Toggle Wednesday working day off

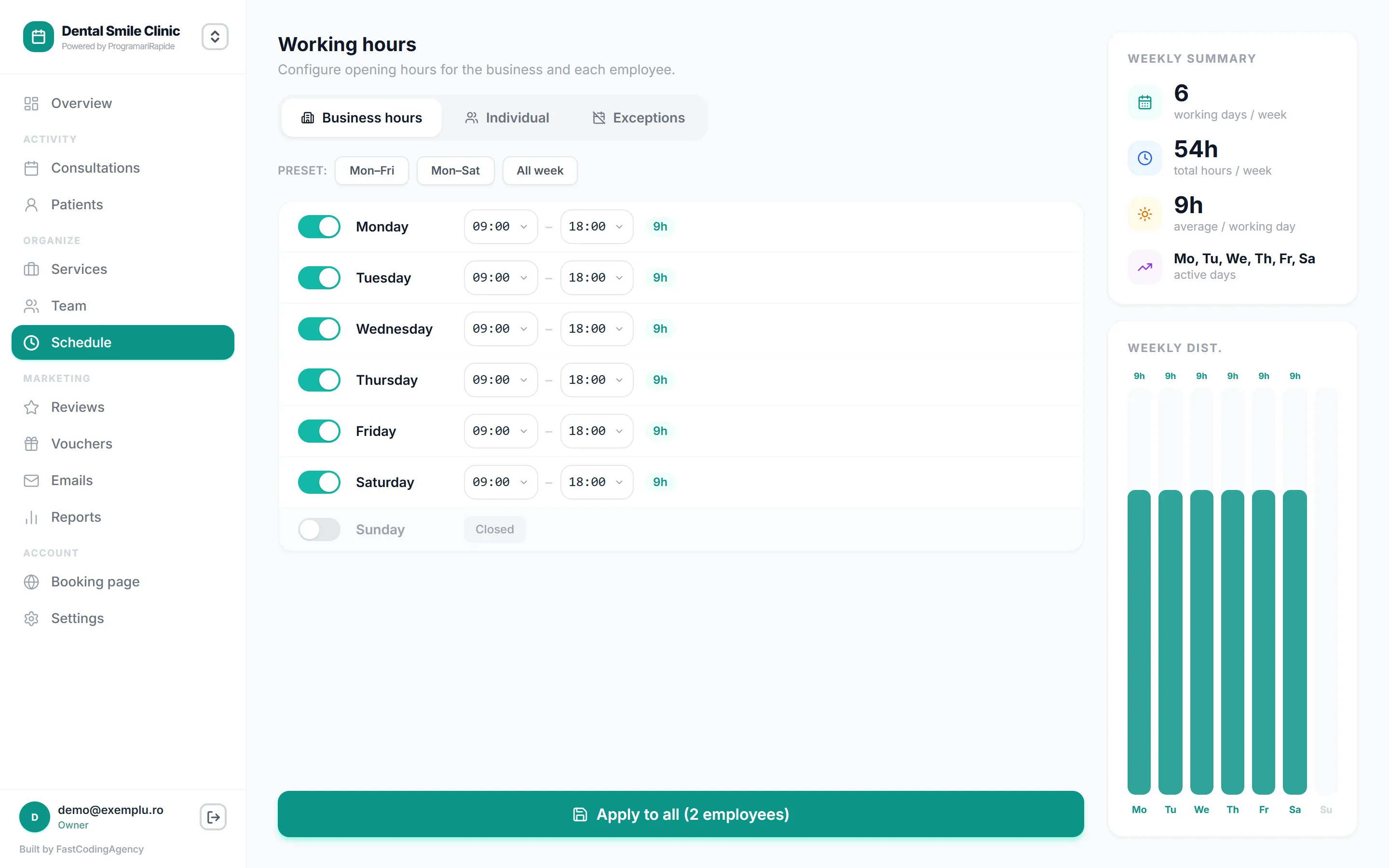coord(319,329)
